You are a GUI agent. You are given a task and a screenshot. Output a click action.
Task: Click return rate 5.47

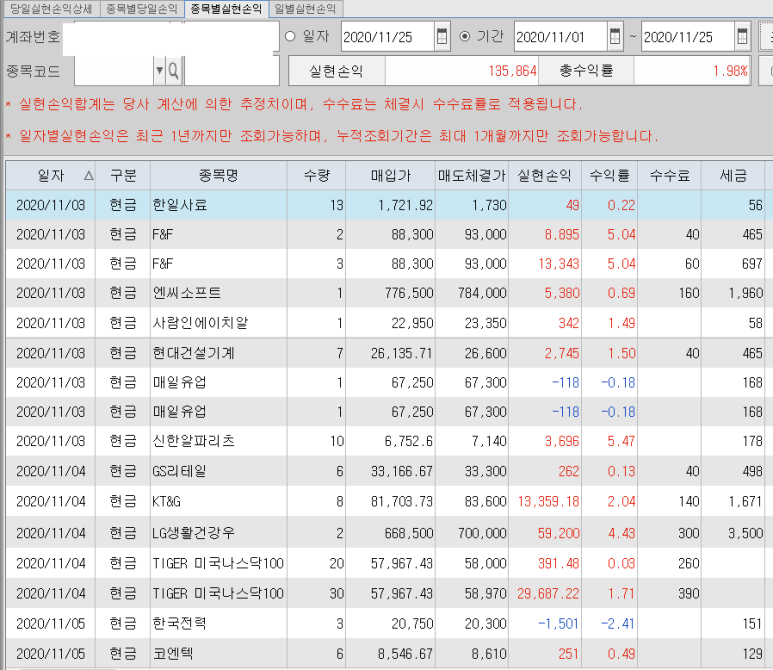pos(621,441)
